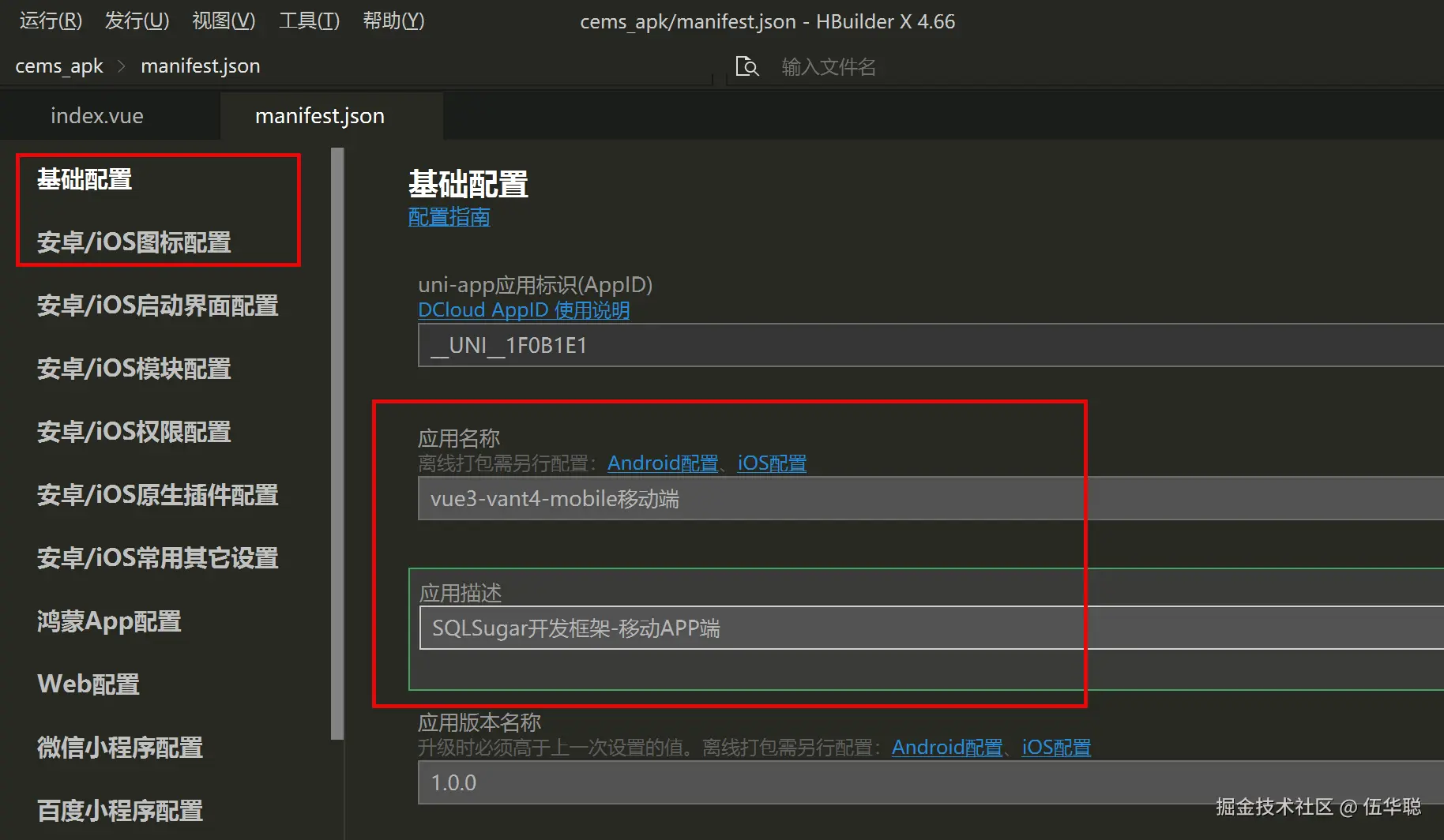Open the 帮助(Y) menu

393,21
